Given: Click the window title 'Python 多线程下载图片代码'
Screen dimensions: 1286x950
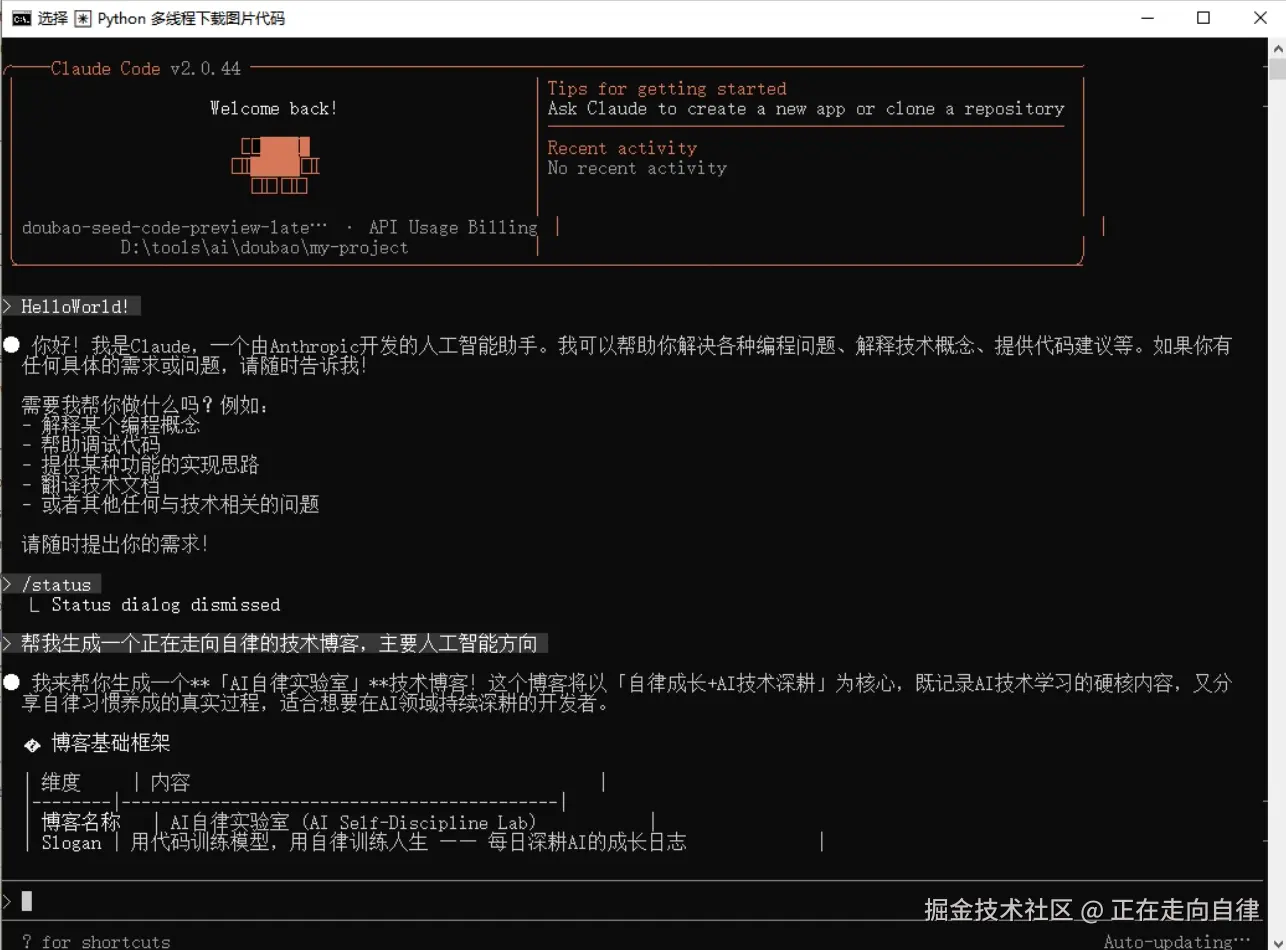Looking at the screenshot, I should pyautogui.click(x=191, y=18).
